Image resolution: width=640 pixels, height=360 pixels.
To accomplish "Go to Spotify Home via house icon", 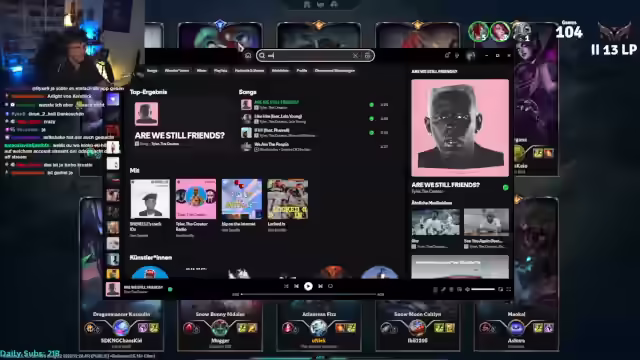I will click(x=248, y=56).
